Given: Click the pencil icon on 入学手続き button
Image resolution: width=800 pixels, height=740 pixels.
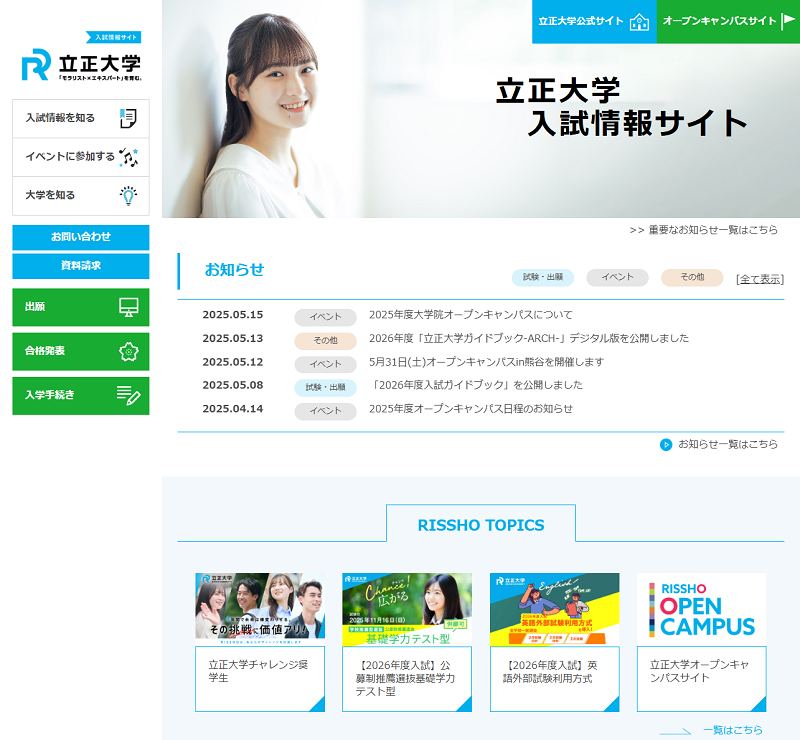Looking at the screenshot, I should (x=129, y=396).
